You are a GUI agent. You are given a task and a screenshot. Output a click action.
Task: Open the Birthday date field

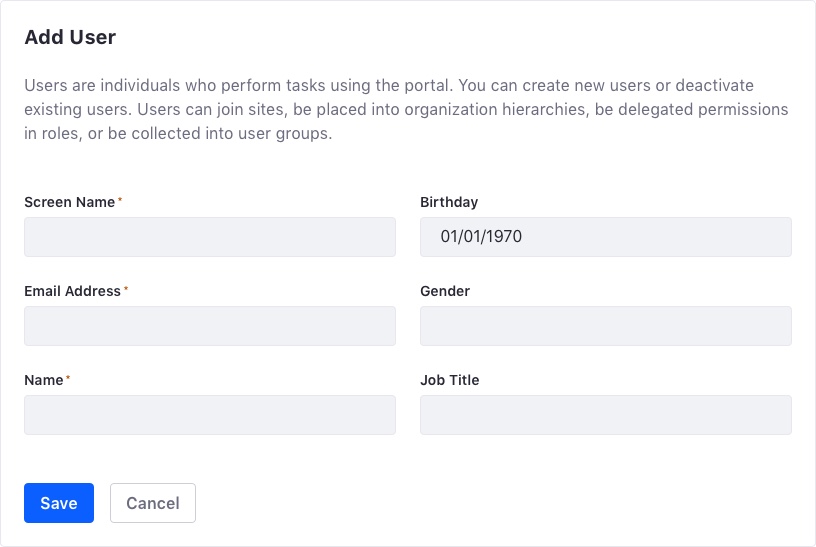[605, 237]
